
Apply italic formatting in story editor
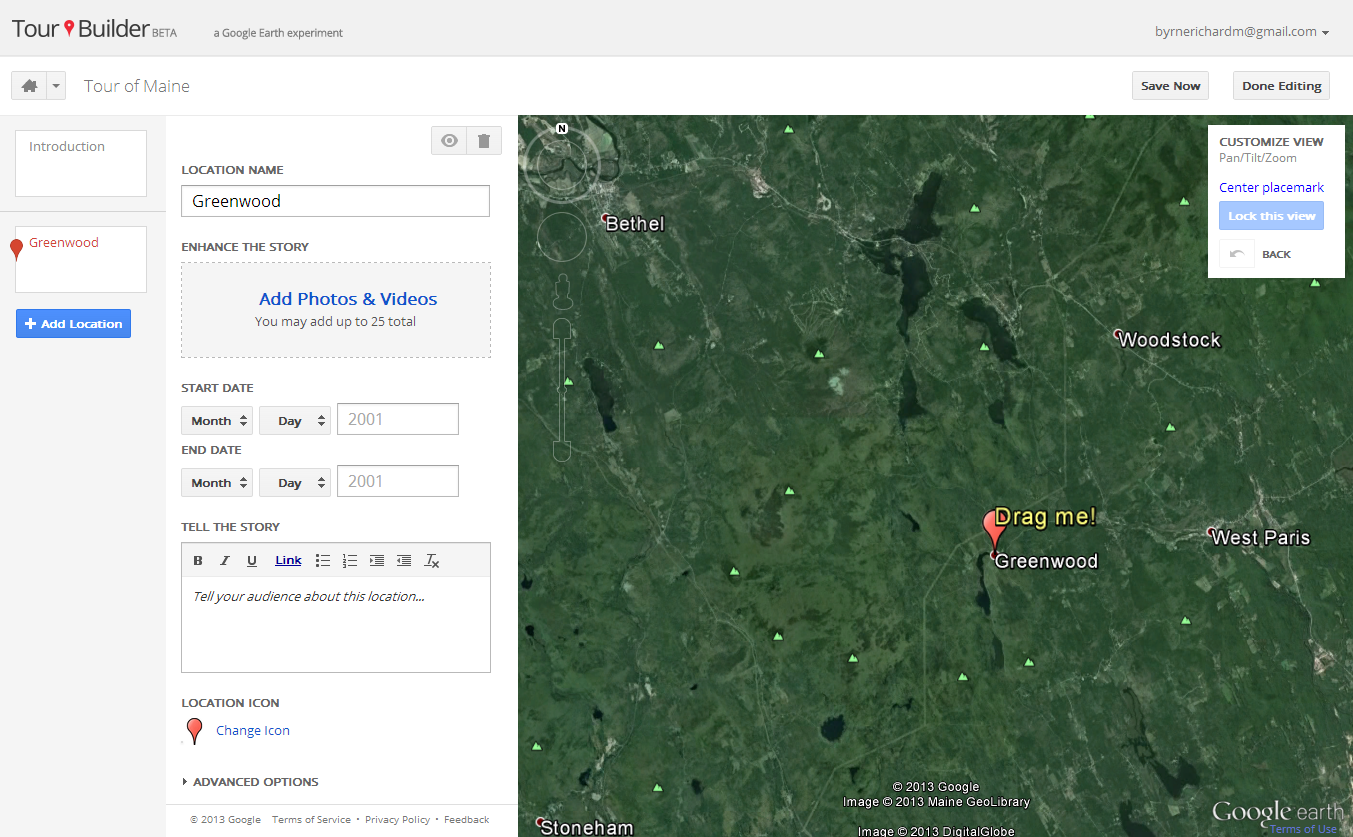(x=225, y=561)
